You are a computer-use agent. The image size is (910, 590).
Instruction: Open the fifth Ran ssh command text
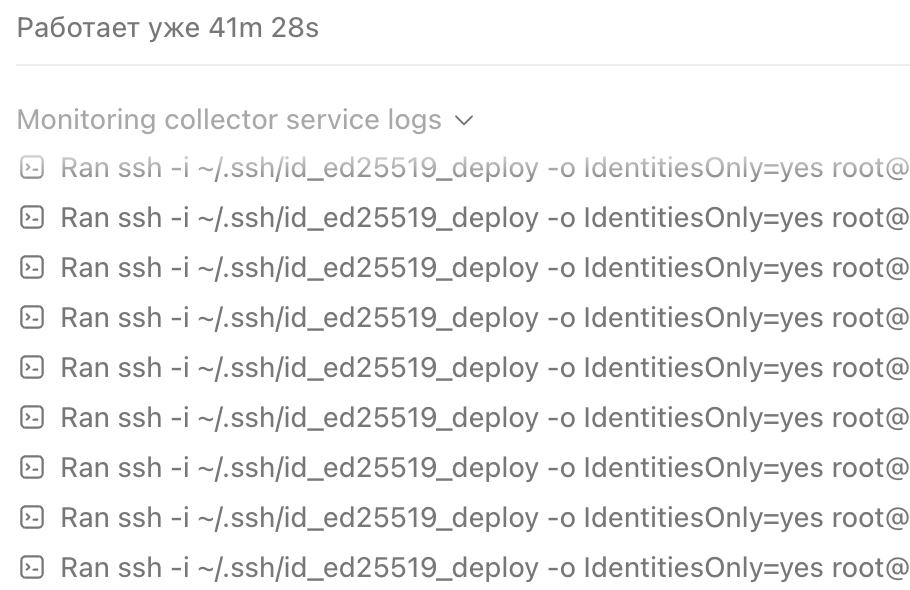pyautogui.click(x=485, y=368)
